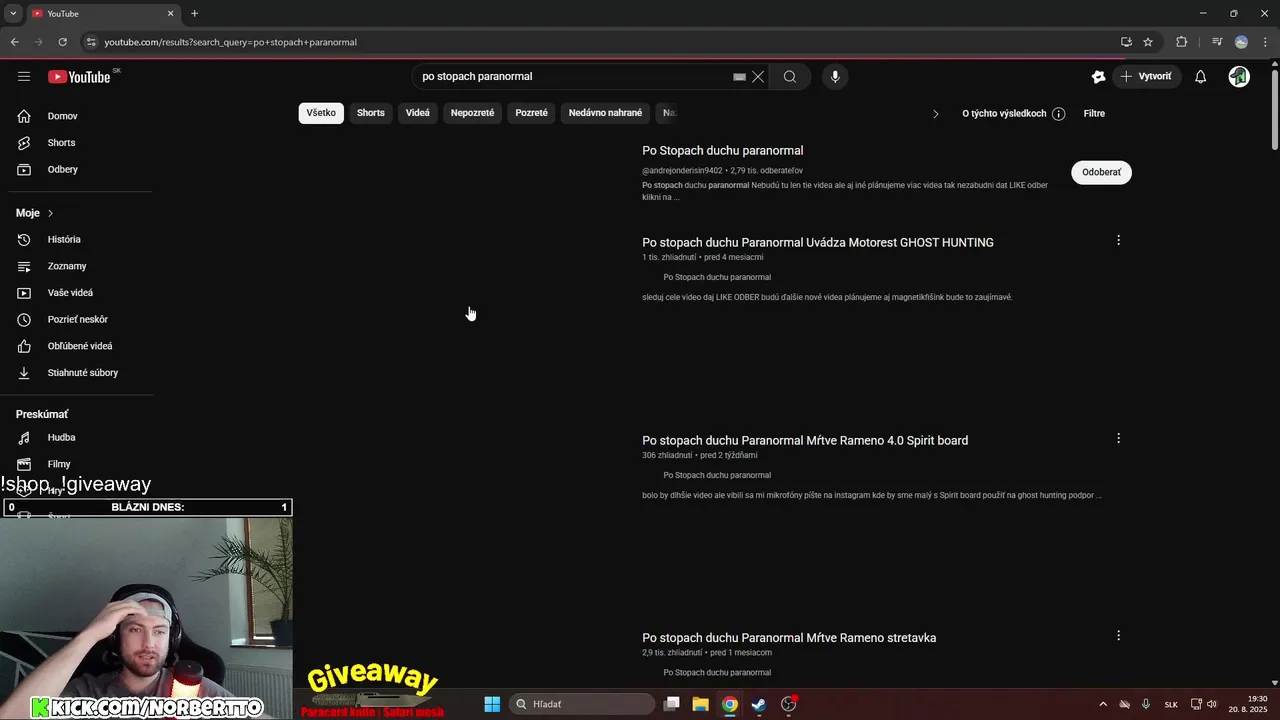Open the Chrome profile avatar
This screenshot has width=1280, height=720.
(1241, 42)
